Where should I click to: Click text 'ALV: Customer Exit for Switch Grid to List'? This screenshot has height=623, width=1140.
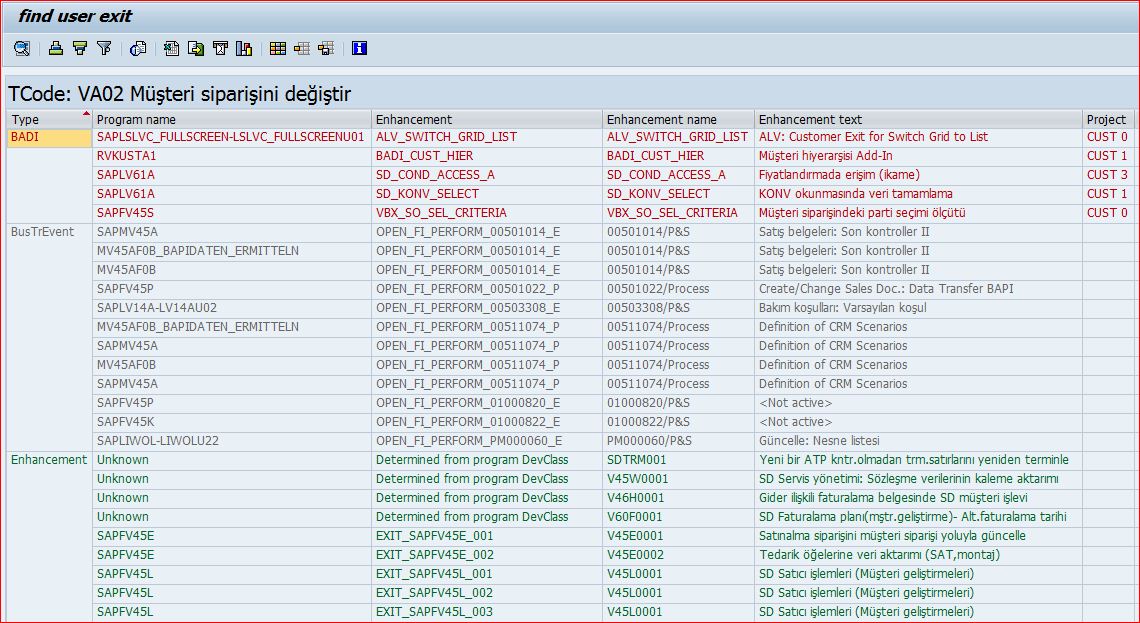873,137
